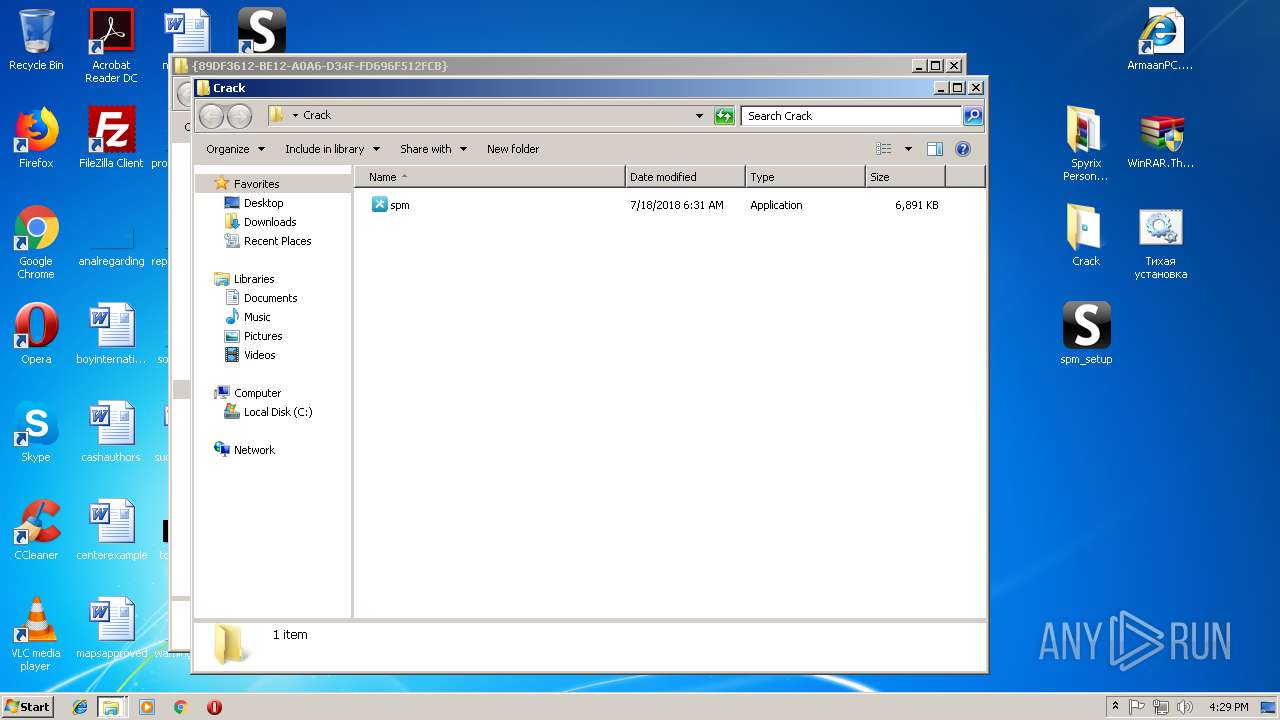
Task: Open Include in library dropdown
Action: pos(332,149)
